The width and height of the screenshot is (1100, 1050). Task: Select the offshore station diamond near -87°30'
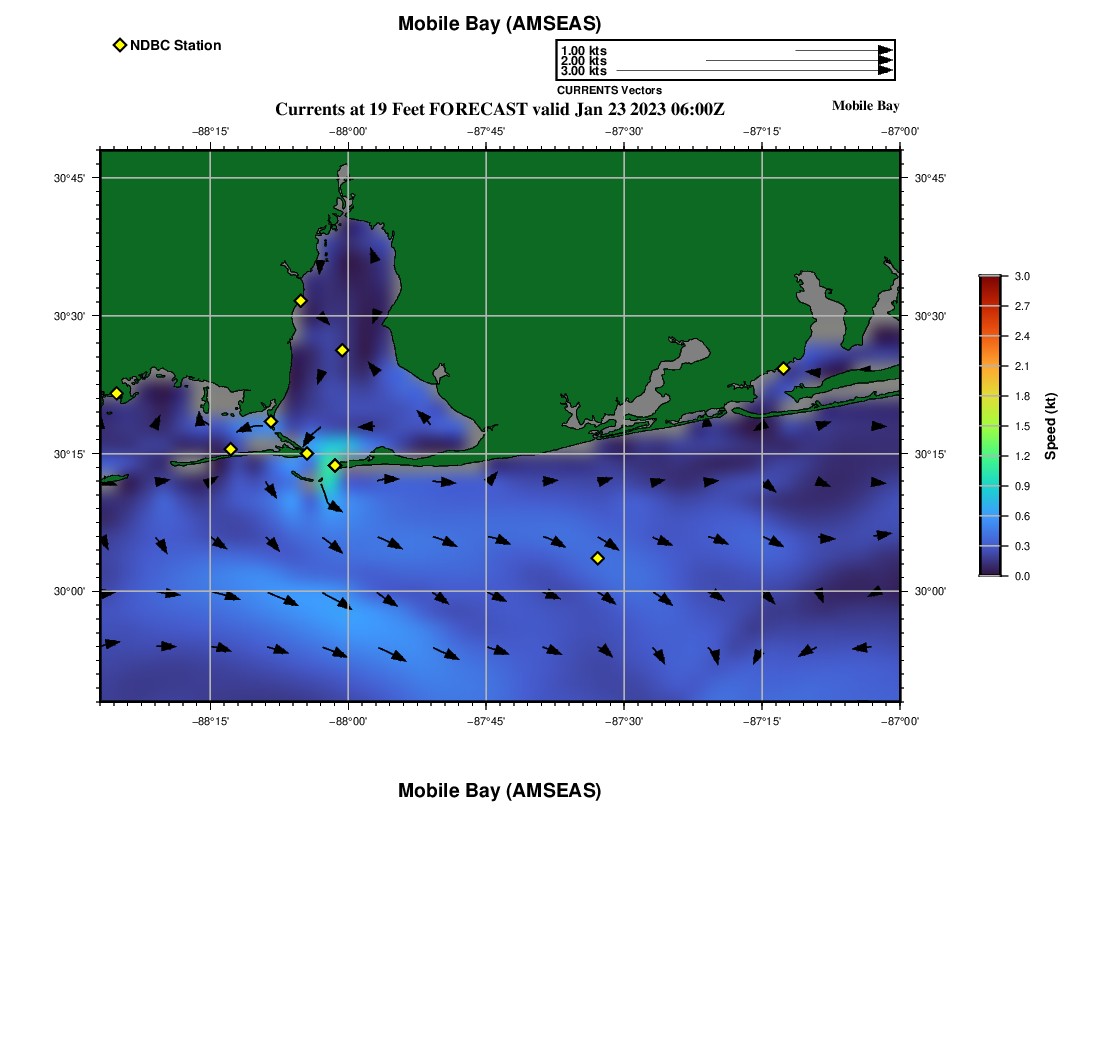click(x=598, y=558)
